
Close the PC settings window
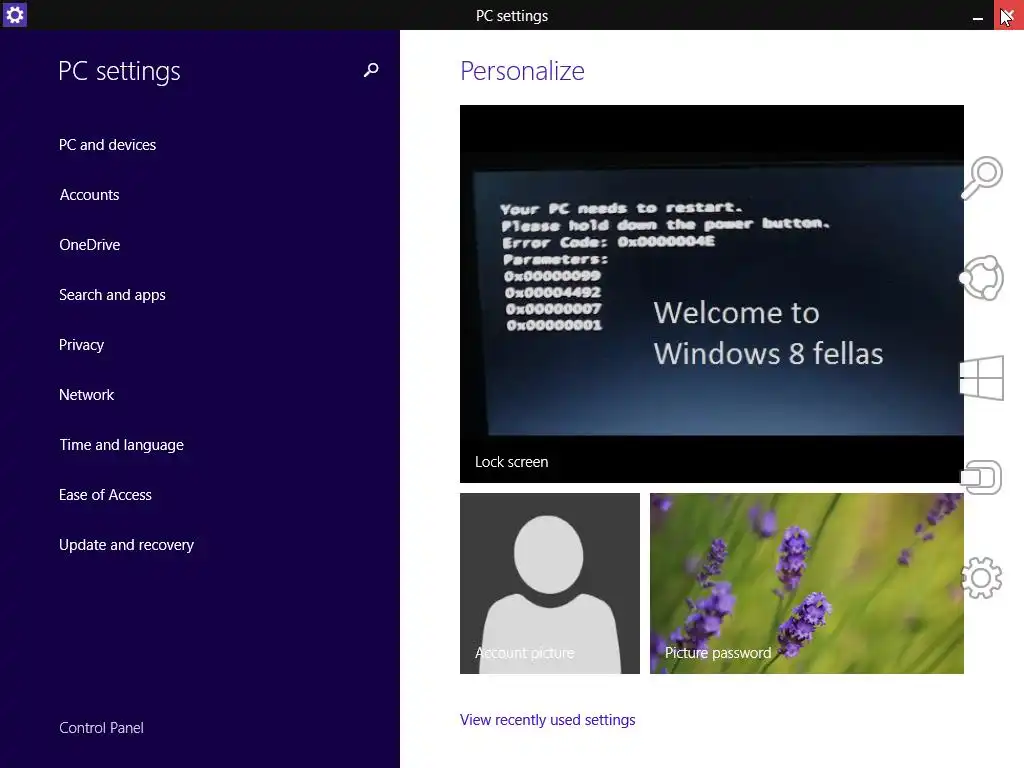(x=1008, y=15)
